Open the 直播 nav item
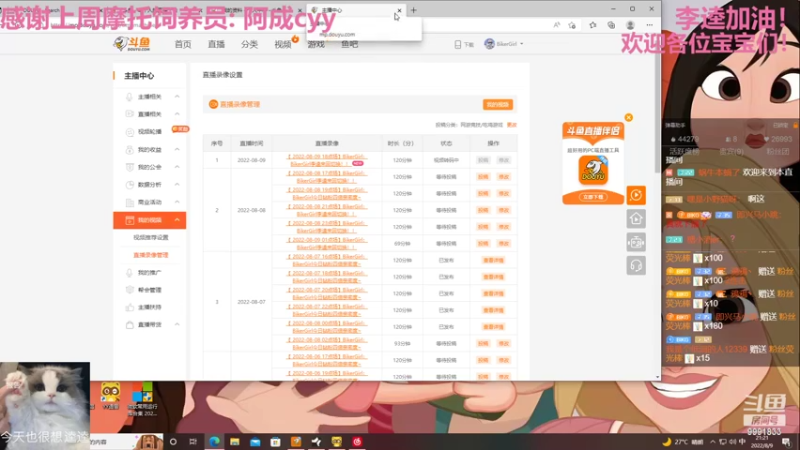The width and height of the screenshot is (800, 450). [216, 44]
